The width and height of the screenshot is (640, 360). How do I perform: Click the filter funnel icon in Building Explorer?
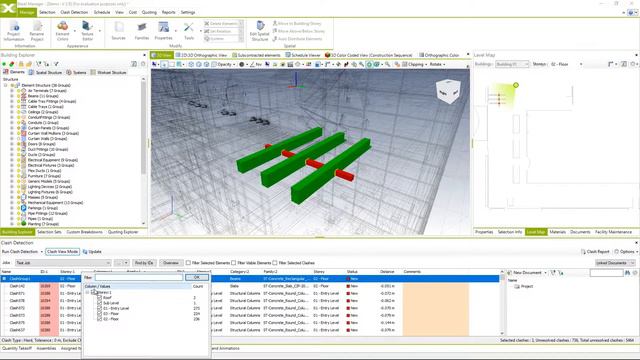click(x=56, y=64)
